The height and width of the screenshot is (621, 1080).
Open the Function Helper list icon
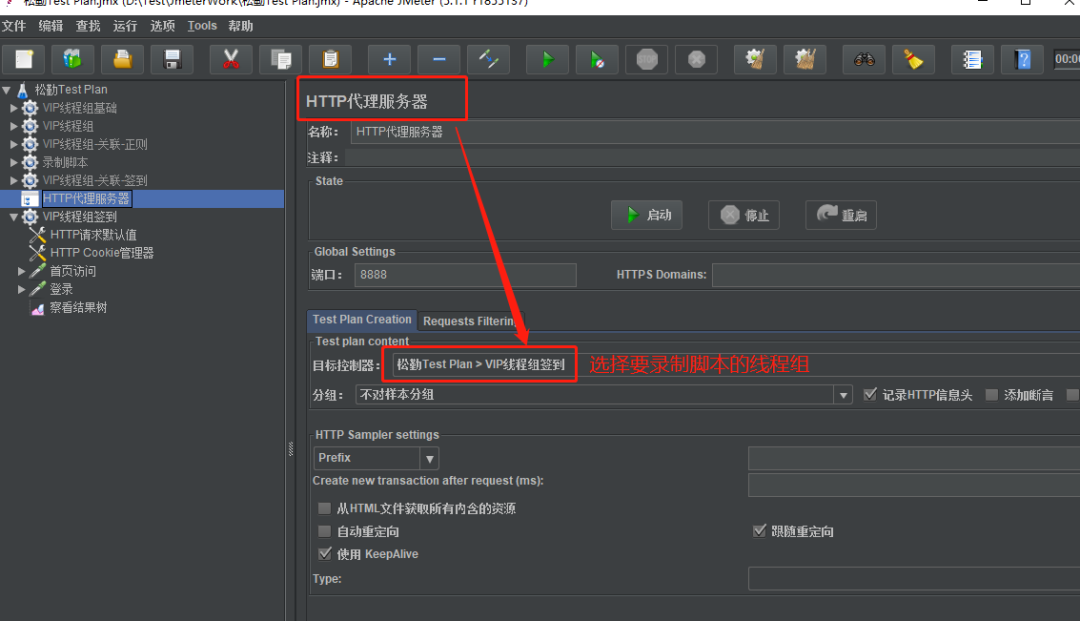coord(973,59)
